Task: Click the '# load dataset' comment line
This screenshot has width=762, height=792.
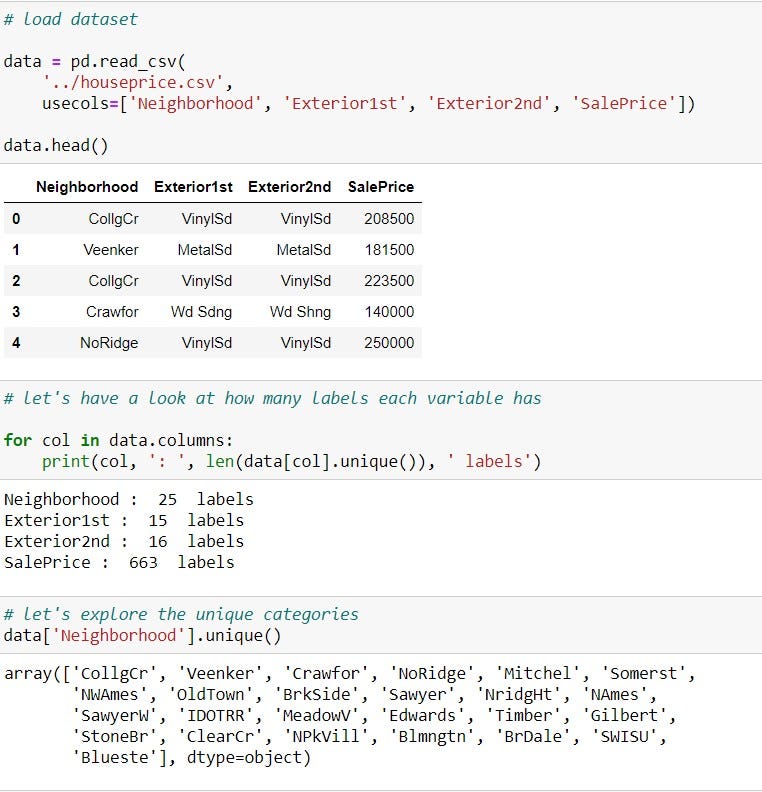Action: coord(70,19)
